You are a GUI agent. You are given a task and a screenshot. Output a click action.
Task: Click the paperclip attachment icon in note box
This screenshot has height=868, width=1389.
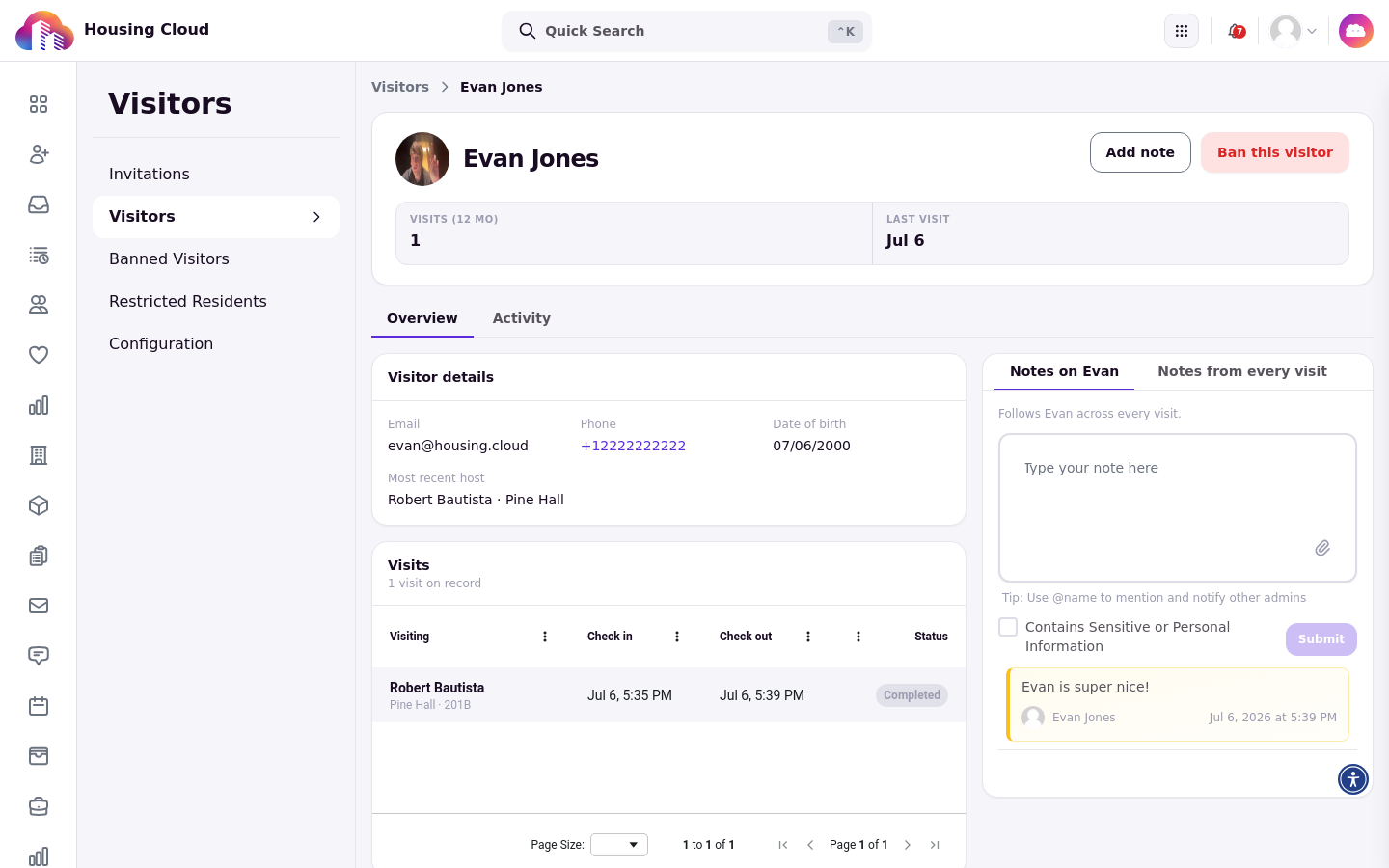tap(1322, 548)
